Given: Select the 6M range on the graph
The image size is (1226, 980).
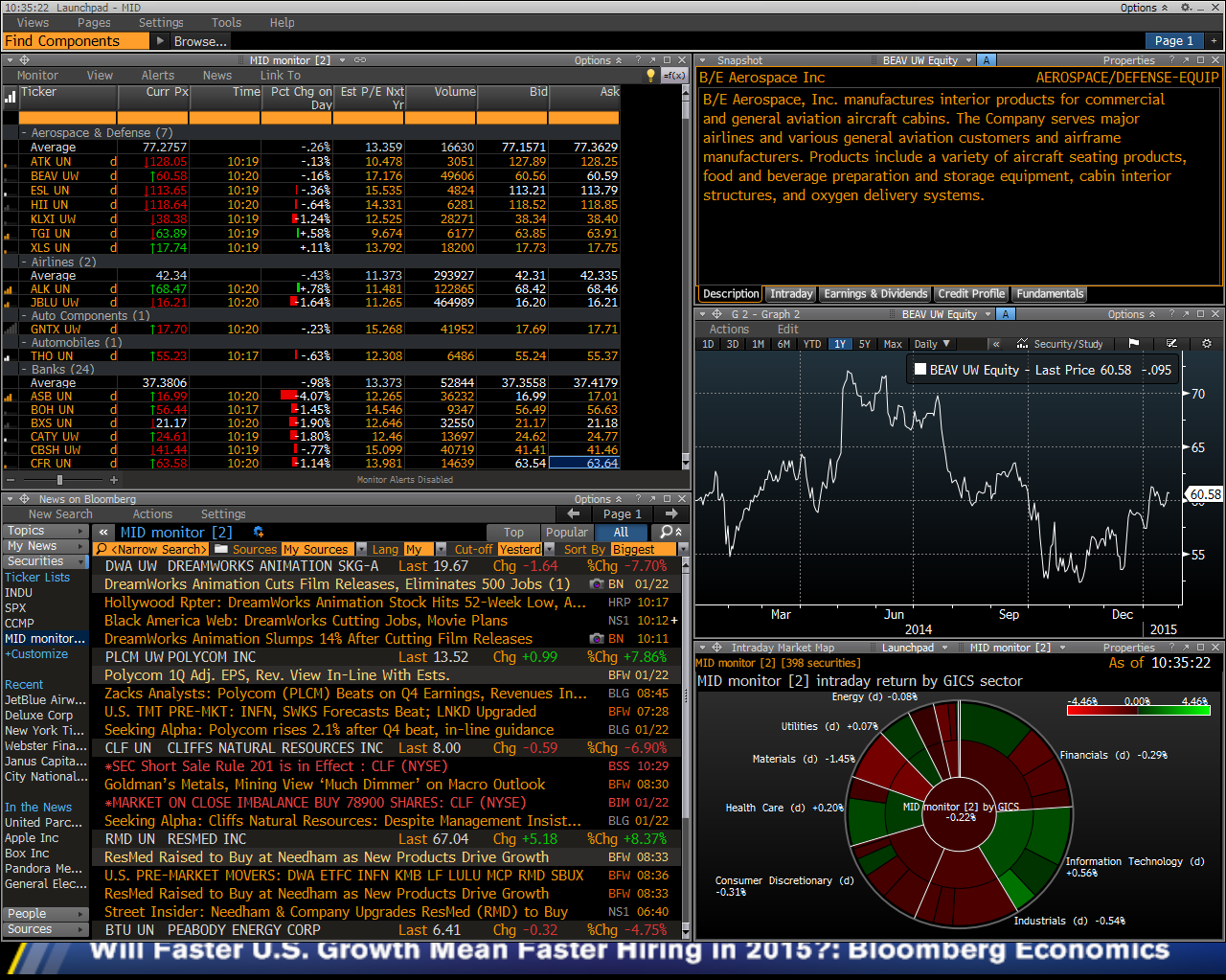Looking at the screenshot, I should coord(783,344).
